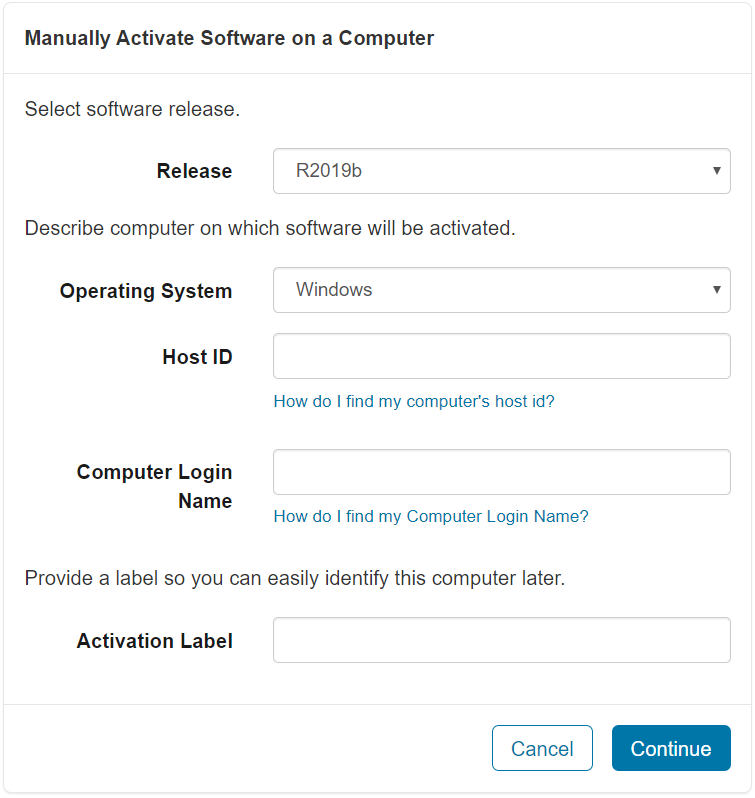Open the Operating System dropdown showing Windows
The width and height of the screenshot is (755, 798).
tap(502, 290)
